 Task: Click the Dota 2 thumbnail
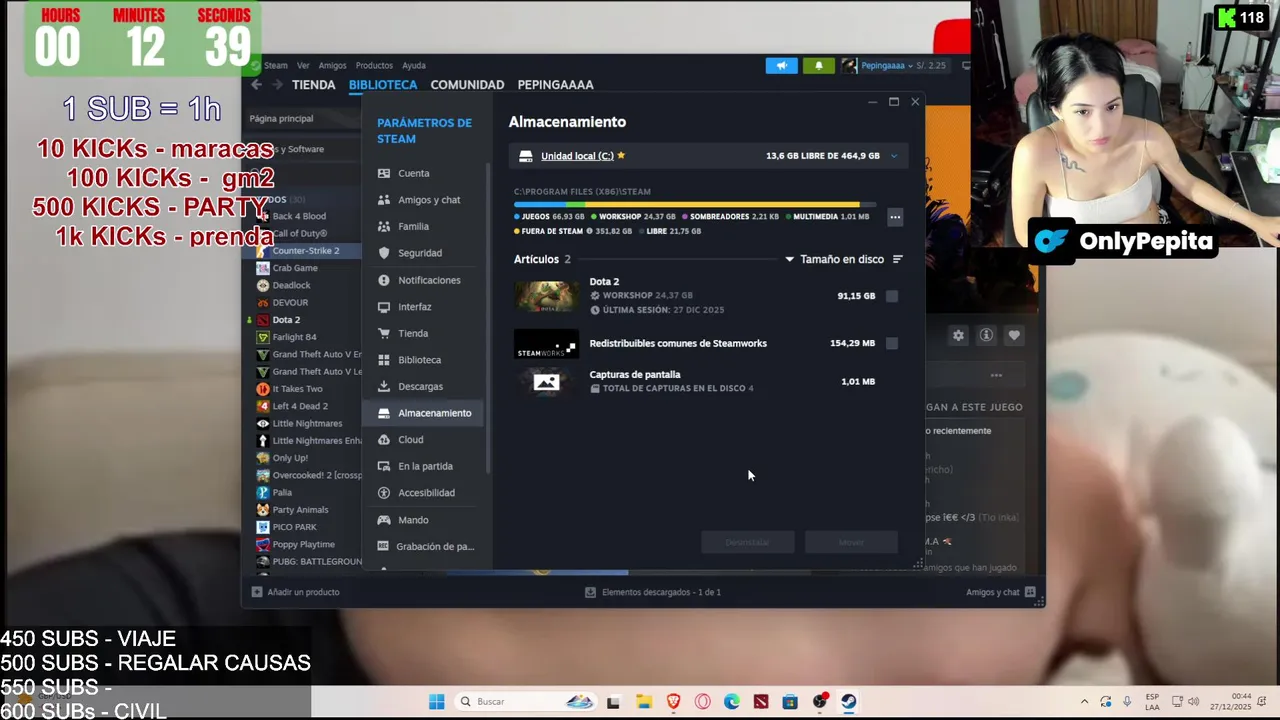pyautogui.click(x=546, y=296)
